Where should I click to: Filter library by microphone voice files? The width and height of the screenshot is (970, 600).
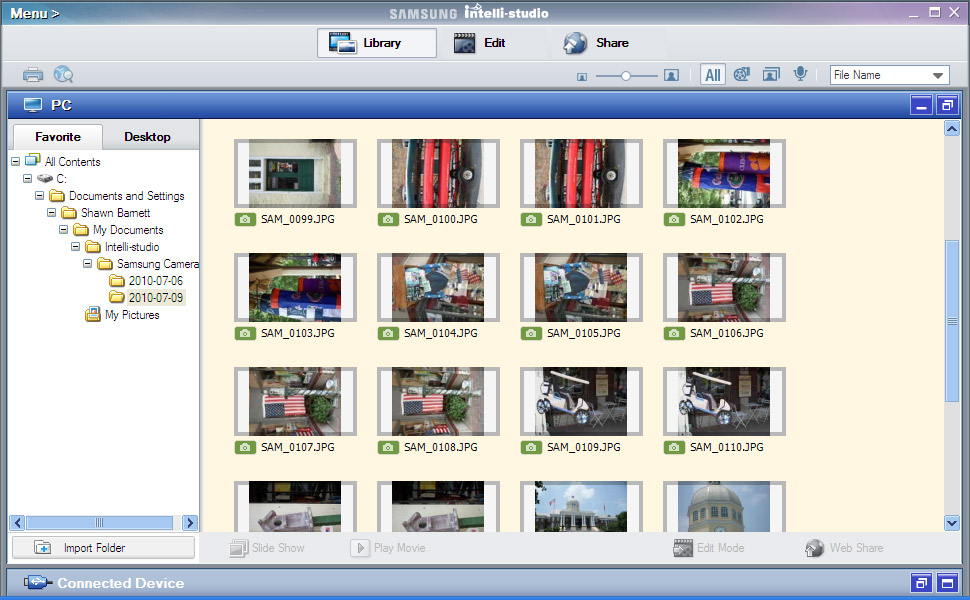(800, 75)
